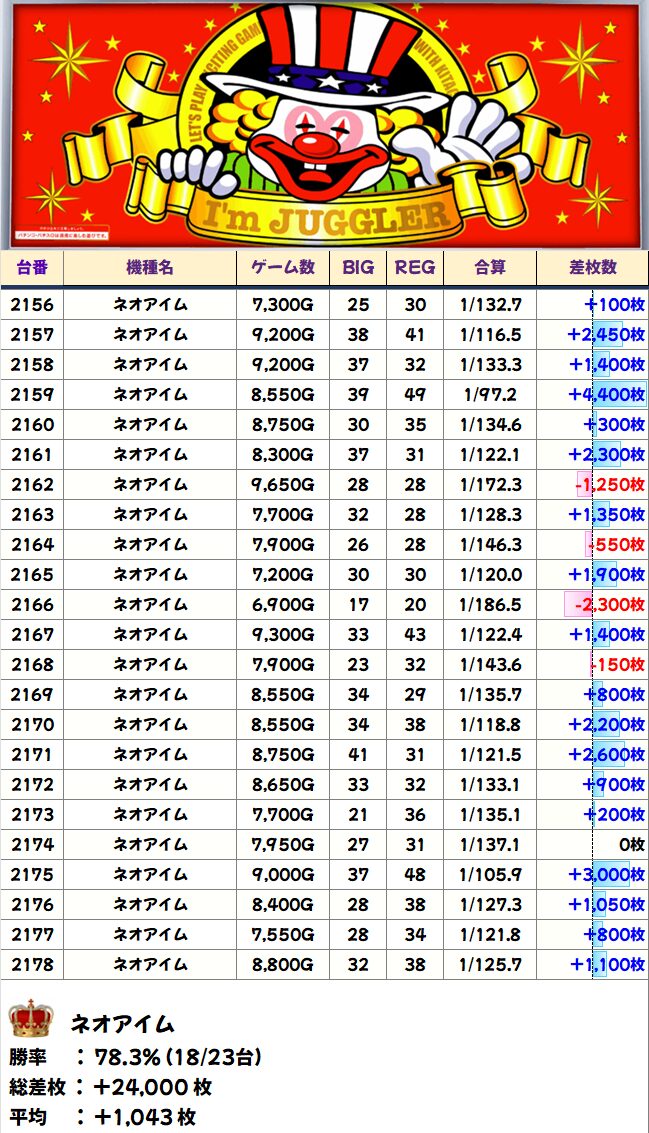Image resolution: width=649 pixels, height=1133 pixels.
Task: Click the REG column header
Action: pos(415,267)
